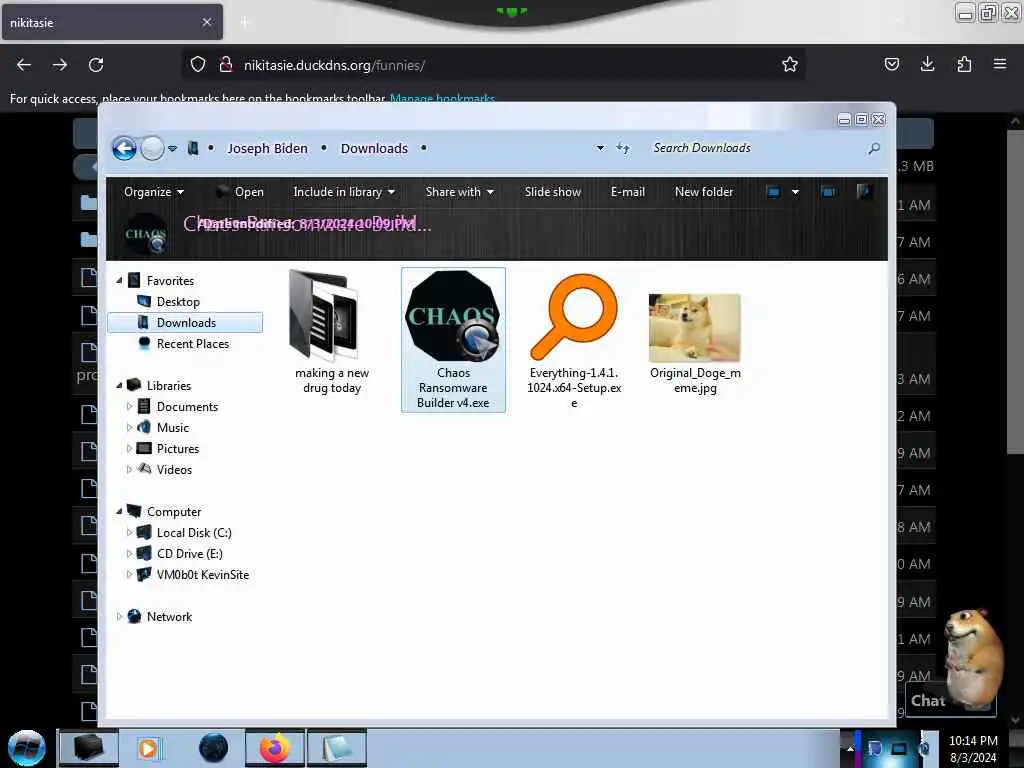
Task: Click New folder in toolbar
Action: pyautogui.click(x=704, y=192)
